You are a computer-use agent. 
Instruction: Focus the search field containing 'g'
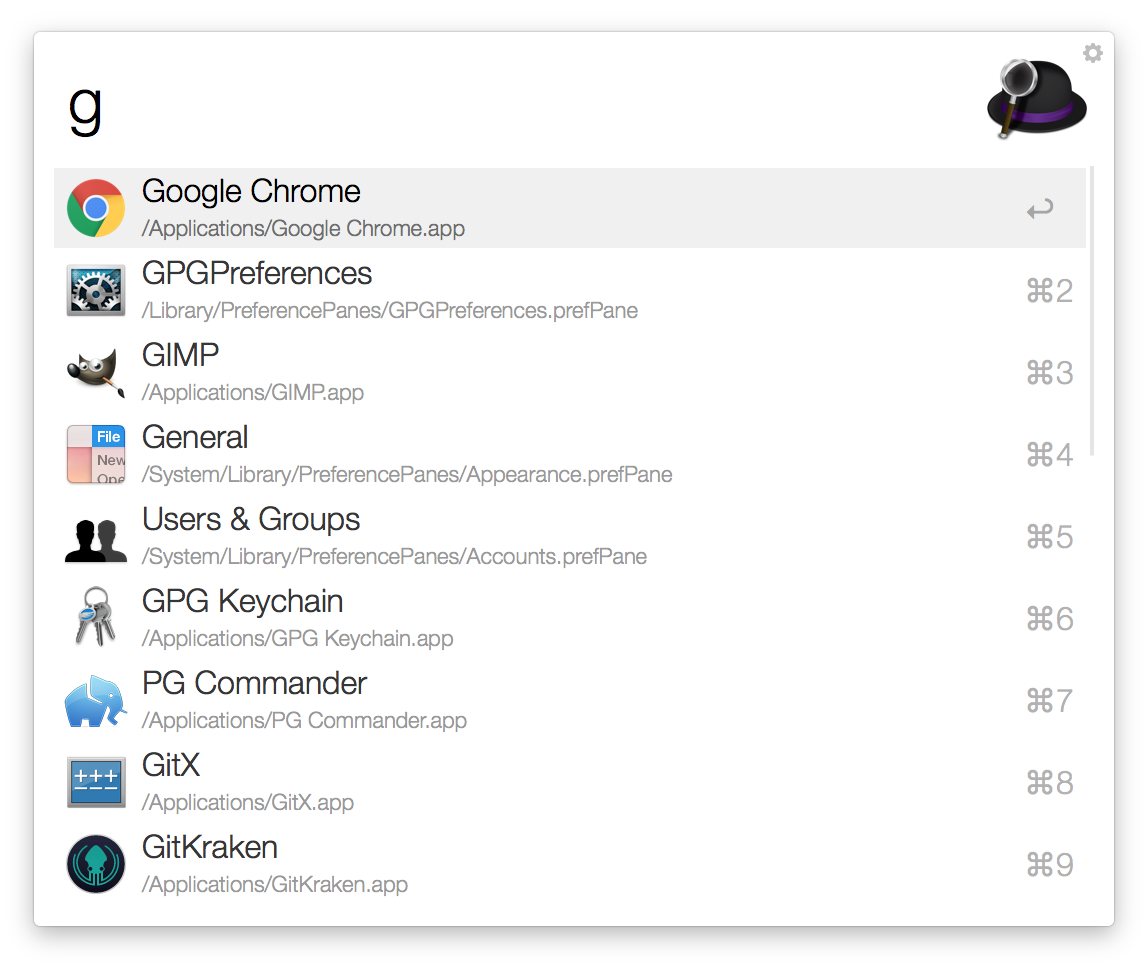click(512, 110)
